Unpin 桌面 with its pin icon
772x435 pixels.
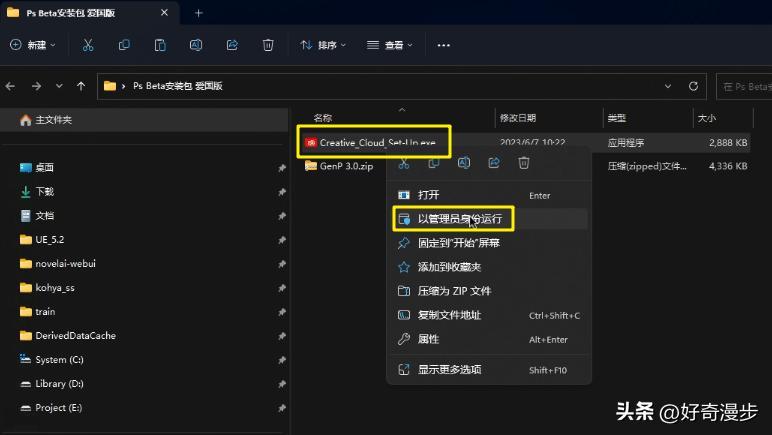pos(282,168)
